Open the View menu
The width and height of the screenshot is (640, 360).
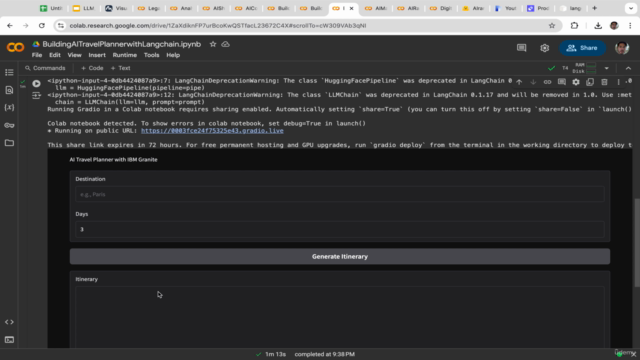click(74, 55)
